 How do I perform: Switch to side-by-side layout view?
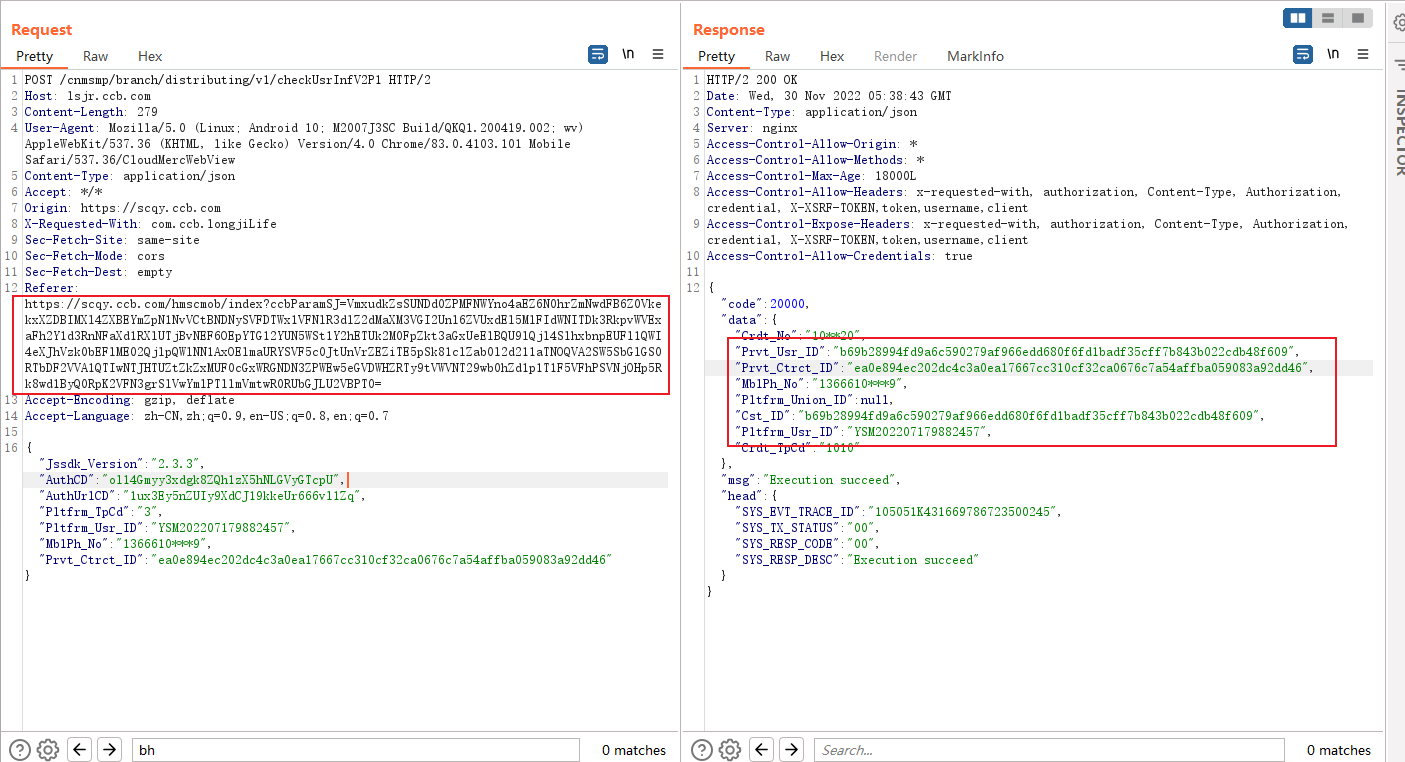(x=1298, y=18)
